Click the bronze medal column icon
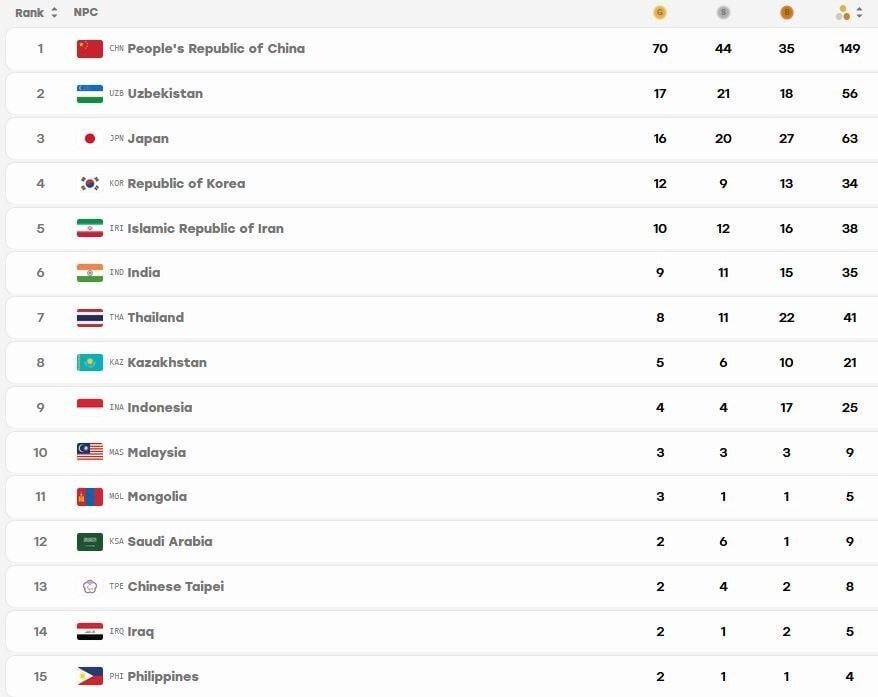Image resolution: width=878 pixels, height=697 pixels. pos(786,12)
